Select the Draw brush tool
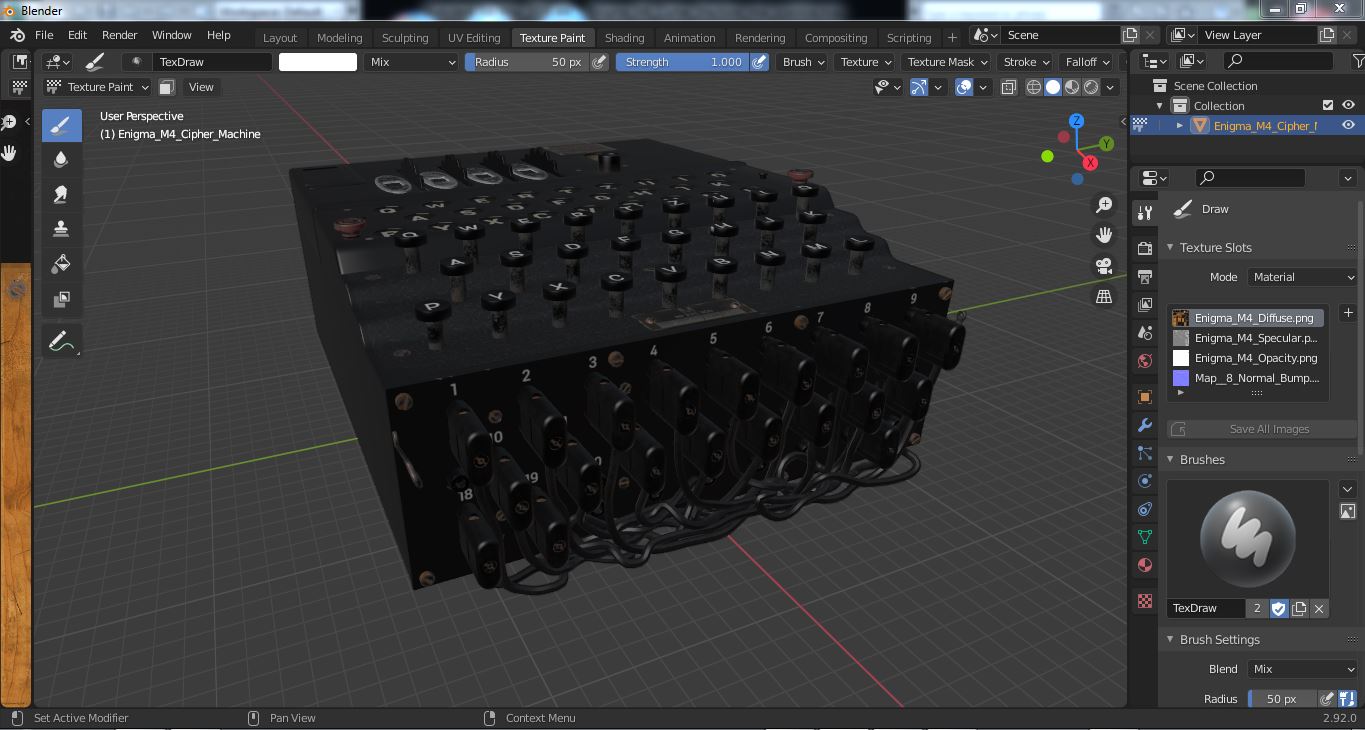 62,125
